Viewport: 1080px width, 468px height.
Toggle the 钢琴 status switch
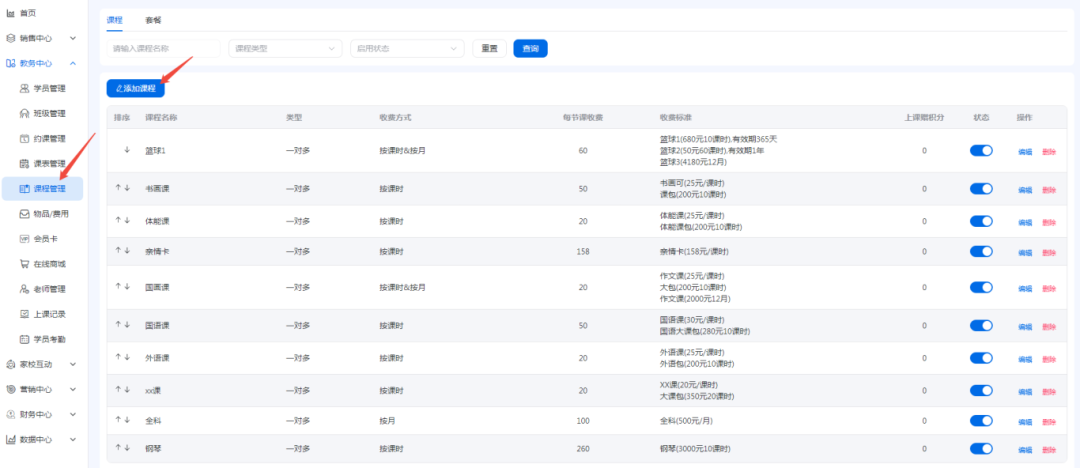click(x=981, y=449)
